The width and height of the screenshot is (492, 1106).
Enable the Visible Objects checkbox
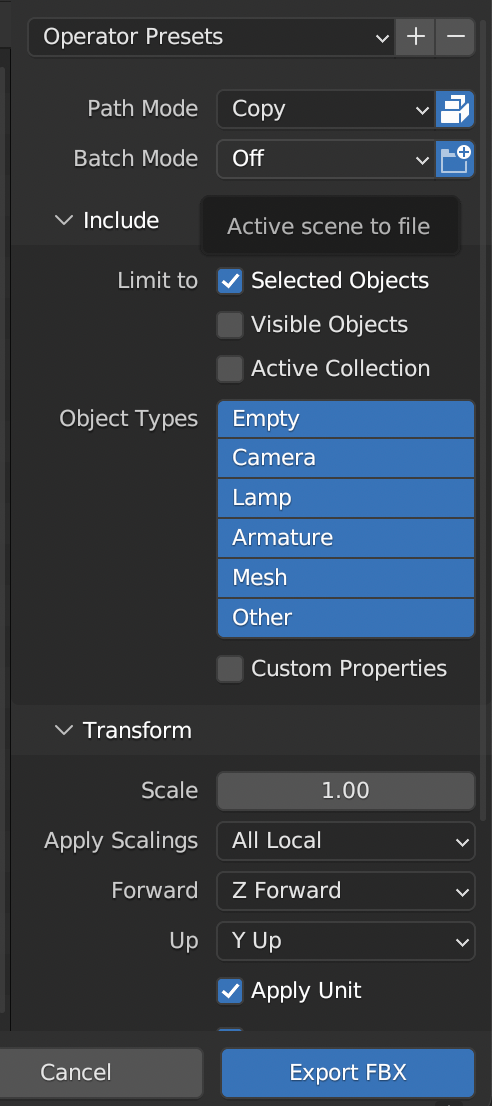point(230,325)
